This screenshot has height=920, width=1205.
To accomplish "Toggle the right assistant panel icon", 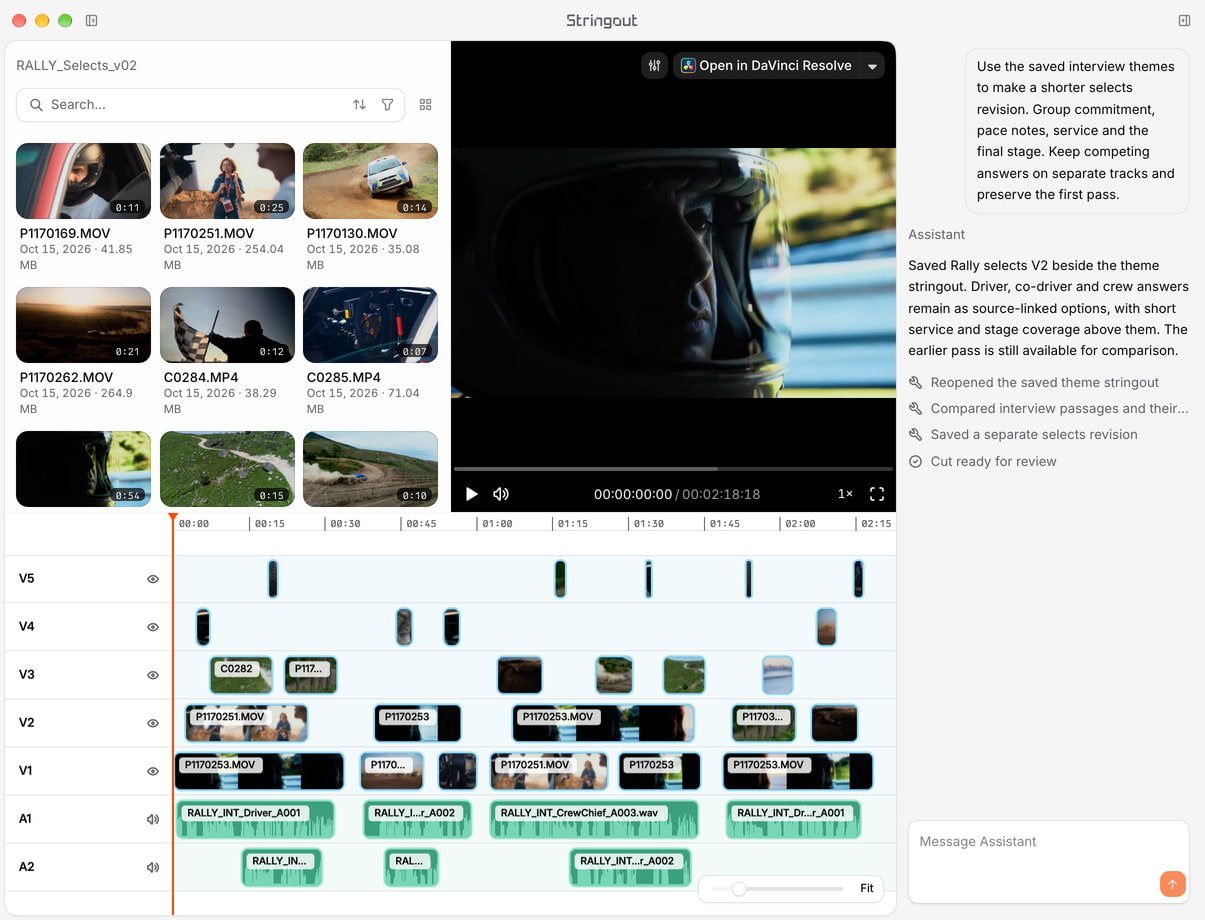I will 1184,20.
